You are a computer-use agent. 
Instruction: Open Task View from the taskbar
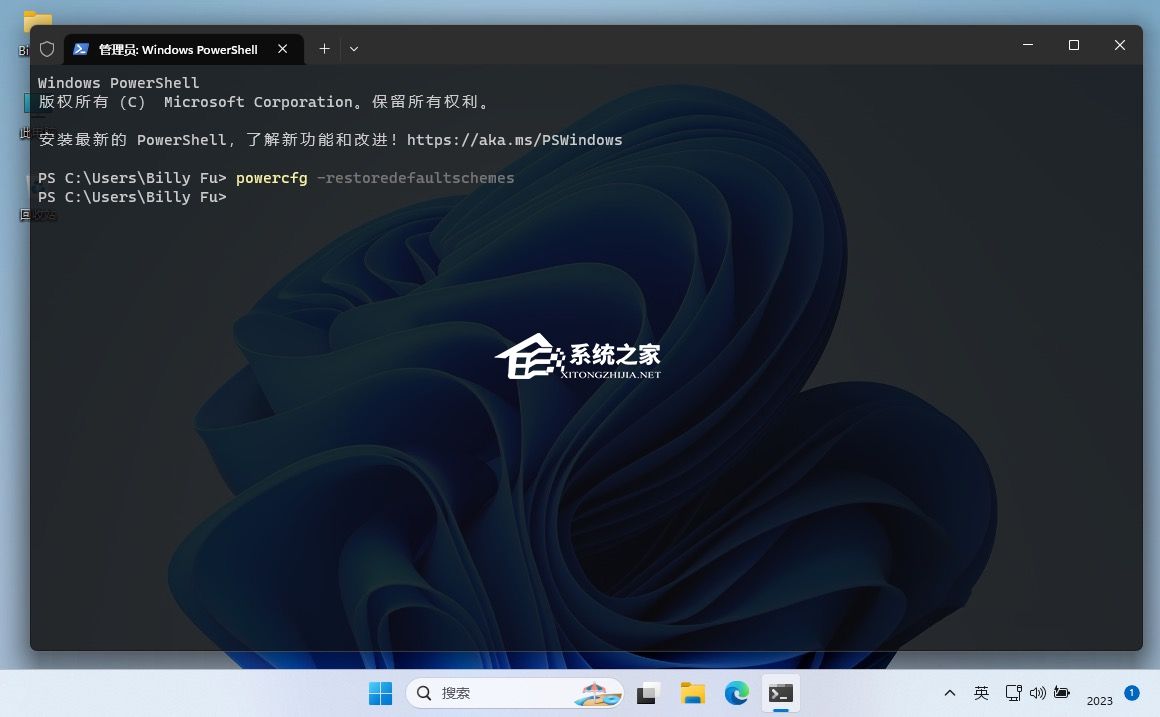coord(649,693)
